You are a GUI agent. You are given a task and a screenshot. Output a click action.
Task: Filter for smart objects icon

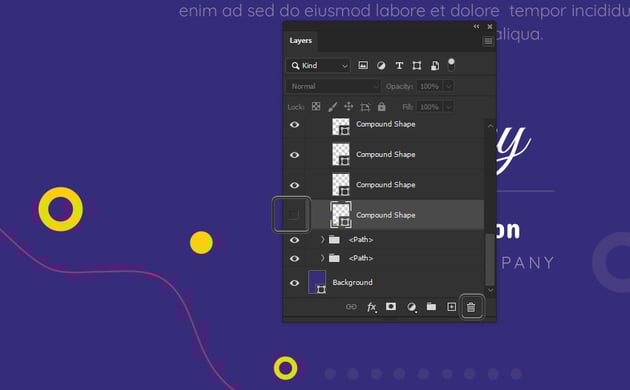click(435, 65)
